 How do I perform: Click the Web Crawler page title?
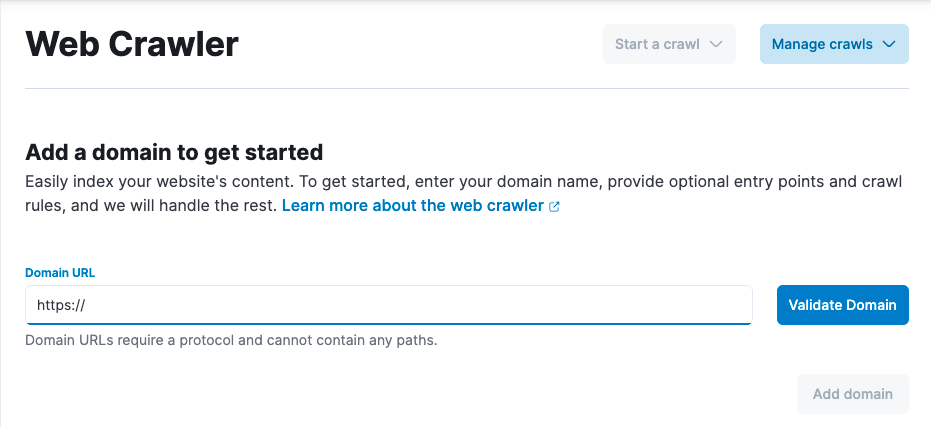click(x=132, y=45)
